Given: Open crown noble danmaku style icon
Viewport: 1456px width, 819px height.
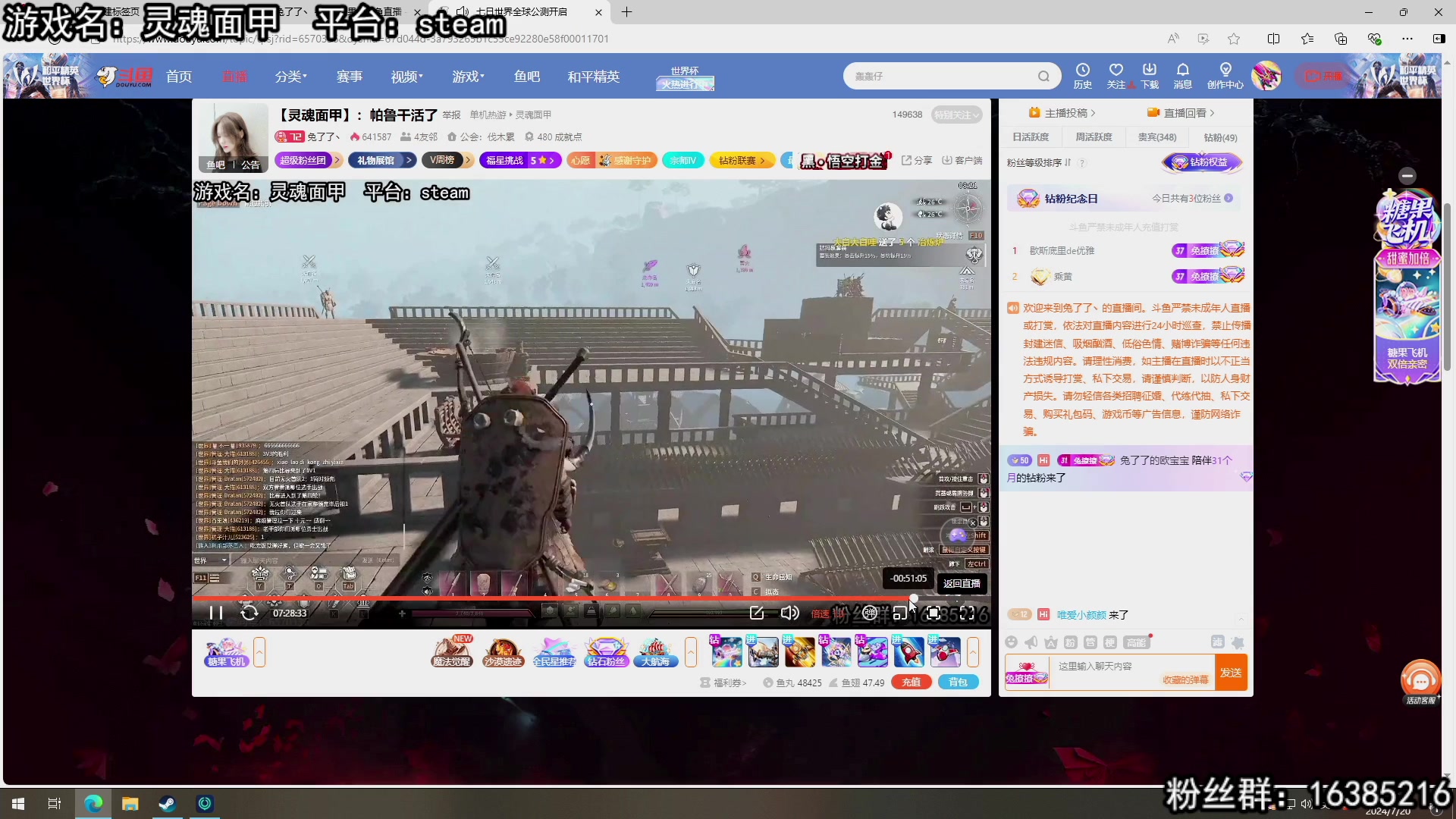Looking at the screenshot, I should click(1050, 642).
